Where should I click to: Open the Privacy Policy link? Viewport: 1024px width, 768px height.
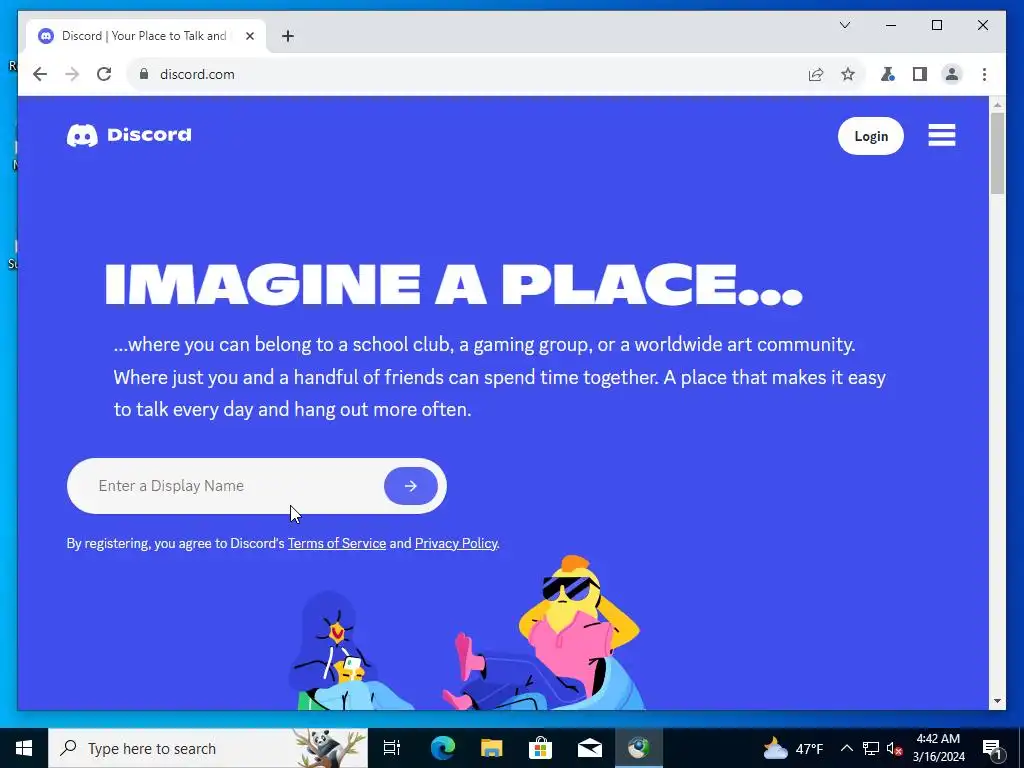pos(456,543)
